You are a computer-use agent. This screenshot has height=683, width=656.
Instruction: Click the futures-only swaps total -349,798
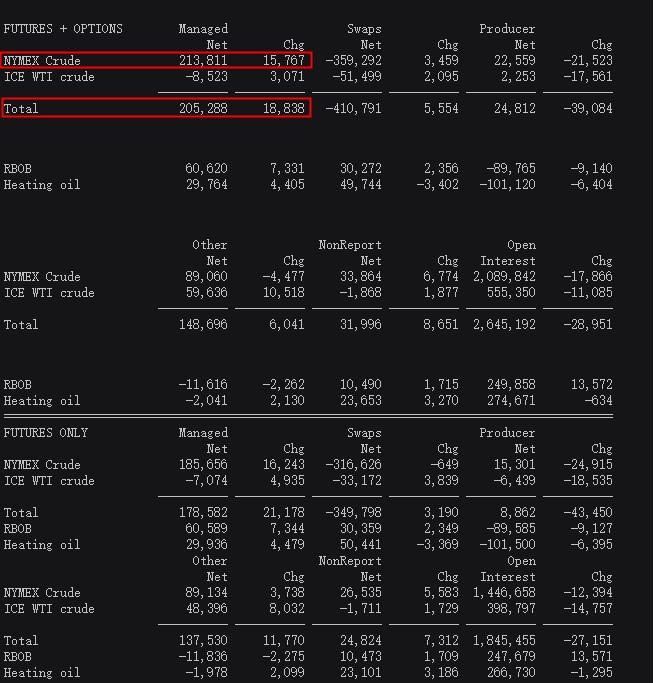click(x=353, y=513)
